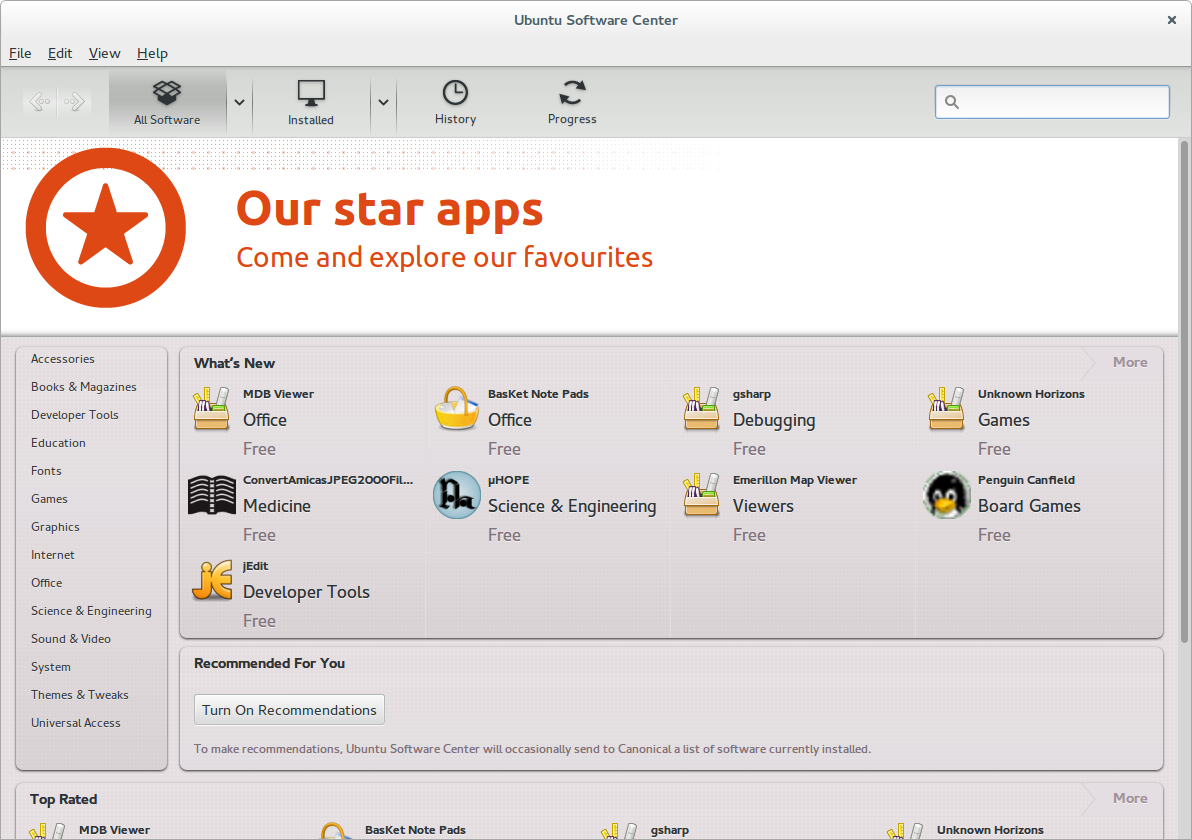The width and height of the screenshot is (1192, 840).
Task: Click Turn On Recommendations button
Action: pos(289,710)
